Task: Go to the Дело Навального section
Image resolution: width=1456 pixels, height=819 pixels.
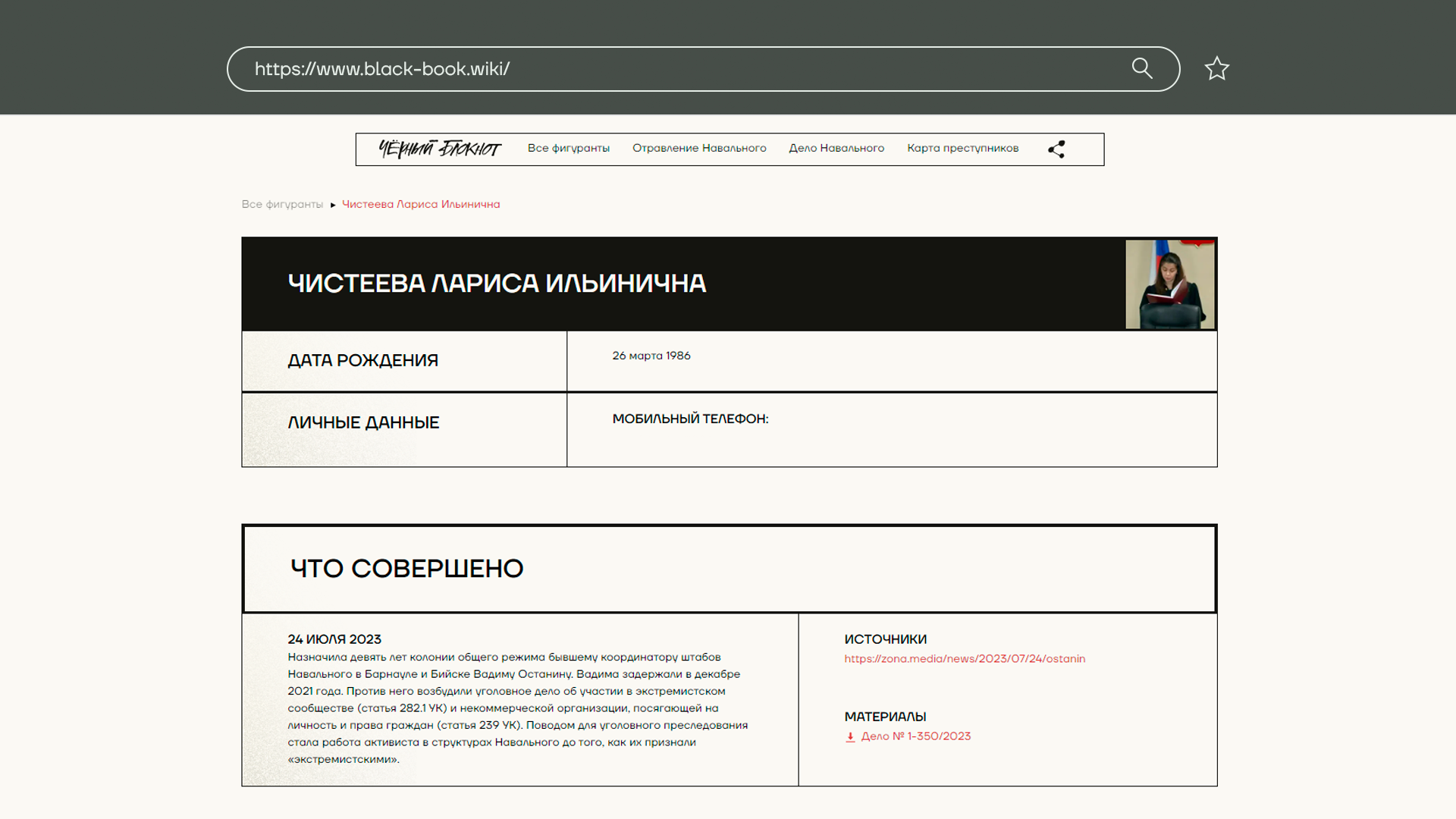Action: 836,149
